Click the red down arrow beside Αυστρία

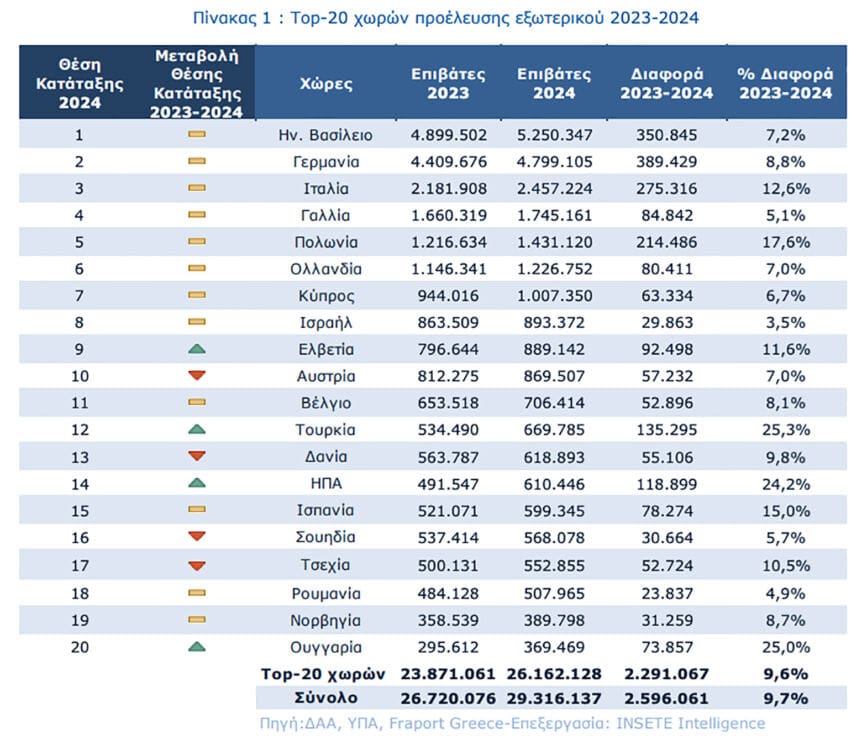(x=197, y=376)
